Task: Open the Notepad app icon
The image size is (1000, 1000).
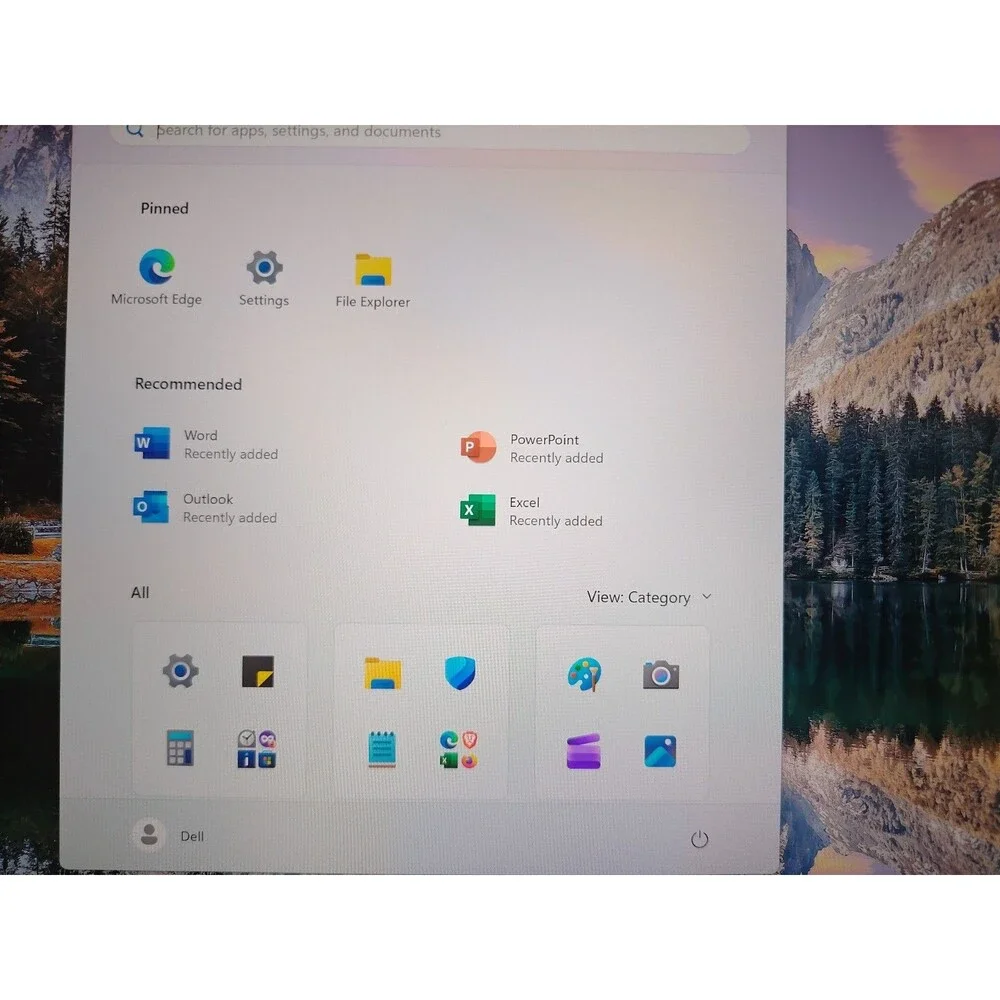Action: coord(382,749)
